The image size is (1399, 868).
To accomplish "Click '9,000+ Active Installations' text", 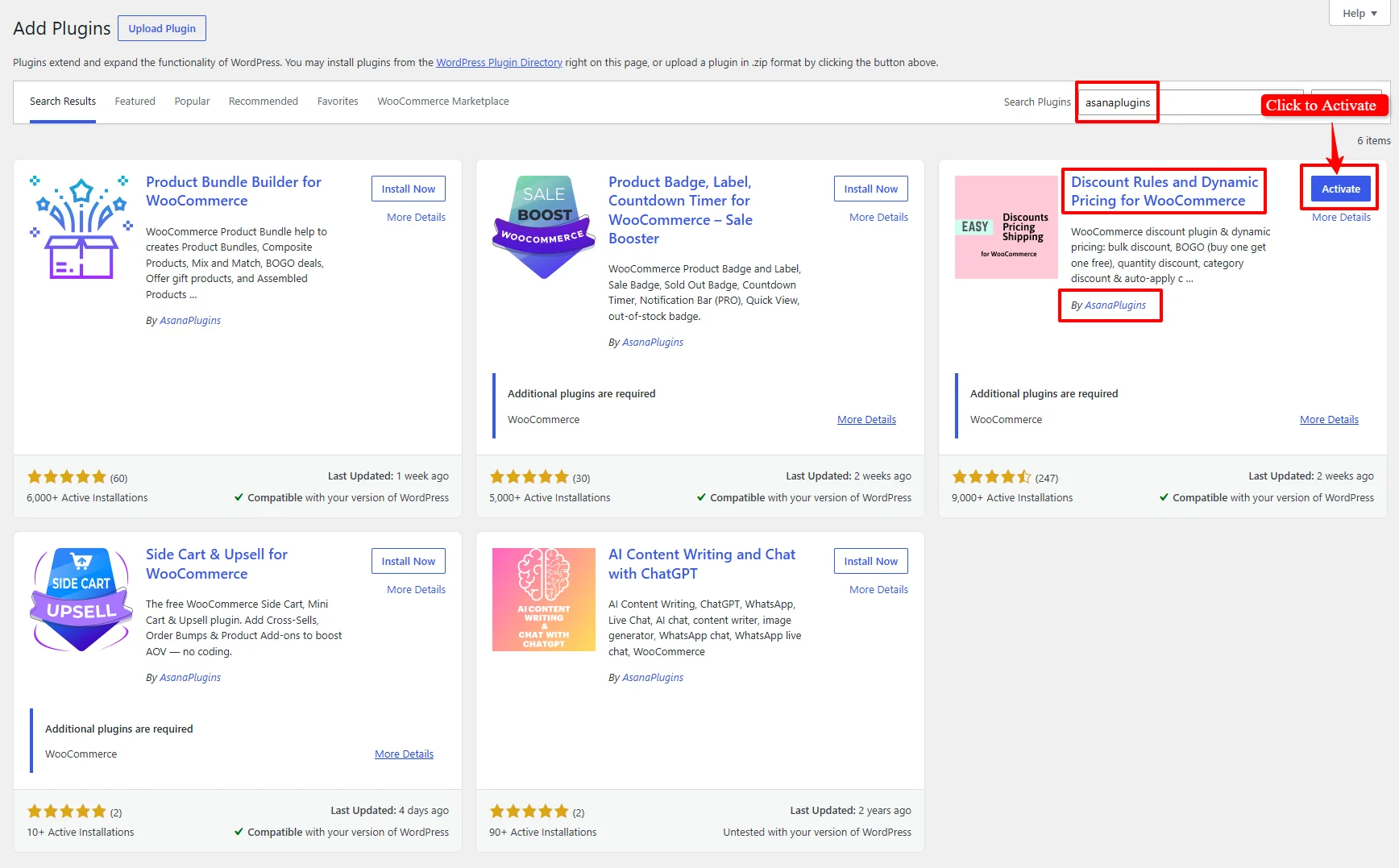I will coord(1012,498).
